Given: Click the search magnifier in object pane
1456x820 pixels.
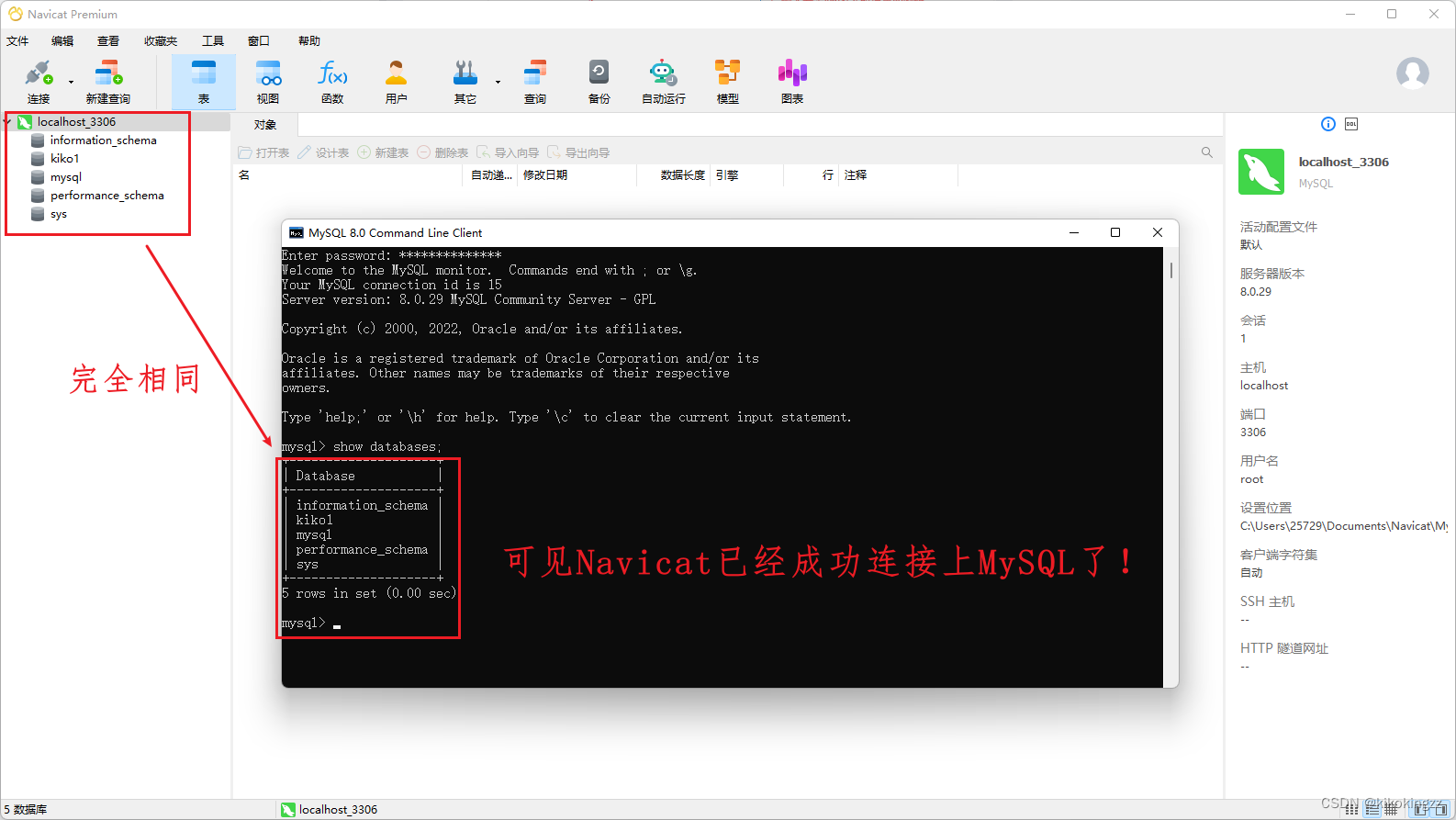Looking at the screenshot, I should (x=1207, y=152).
